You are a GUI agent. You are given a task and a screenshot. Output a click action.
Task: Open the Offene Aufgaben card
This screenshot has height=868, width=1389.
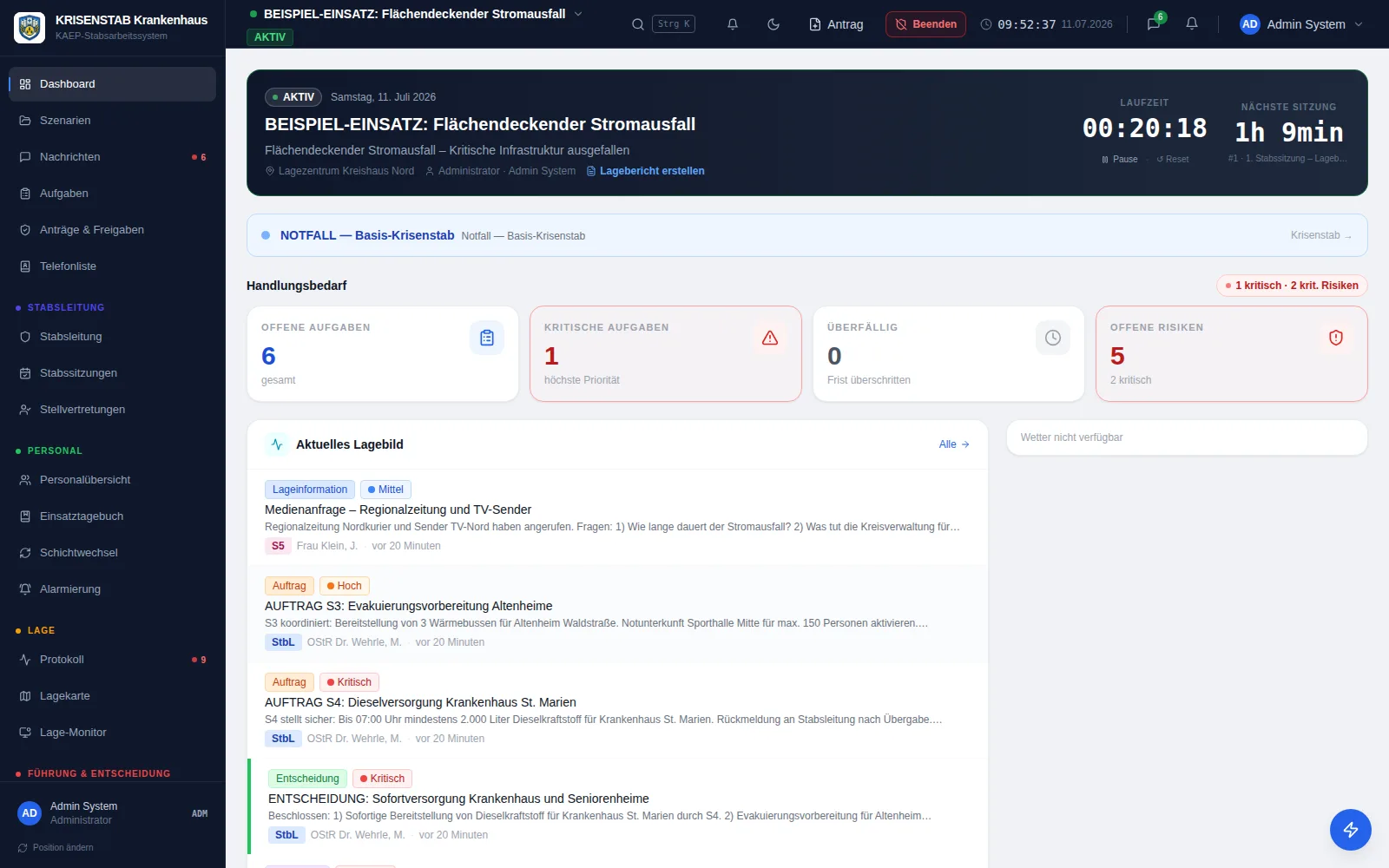[383, 354]
